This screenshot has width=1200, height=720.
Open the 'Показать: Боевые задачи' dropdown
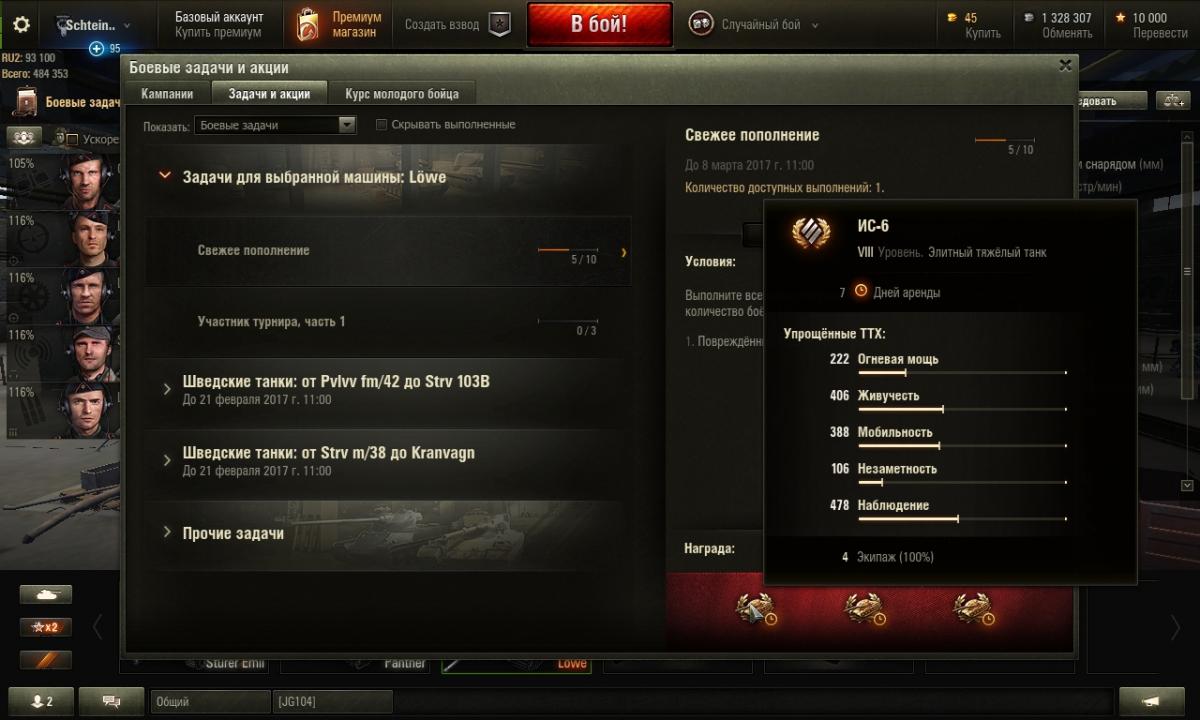[x=276, y=125]
